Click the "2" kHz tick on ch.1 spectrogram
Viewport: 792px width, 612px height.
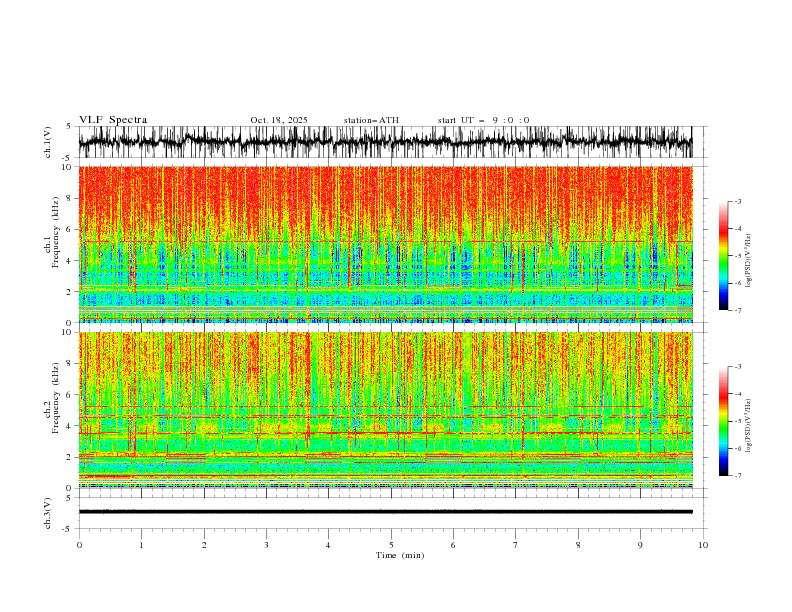[70, 292]
